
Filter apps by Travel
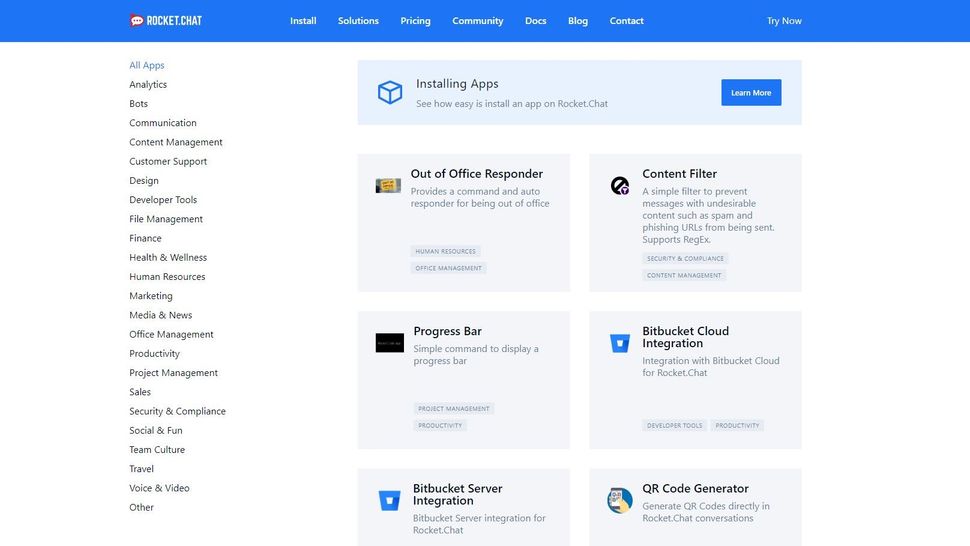click(142, 467)
